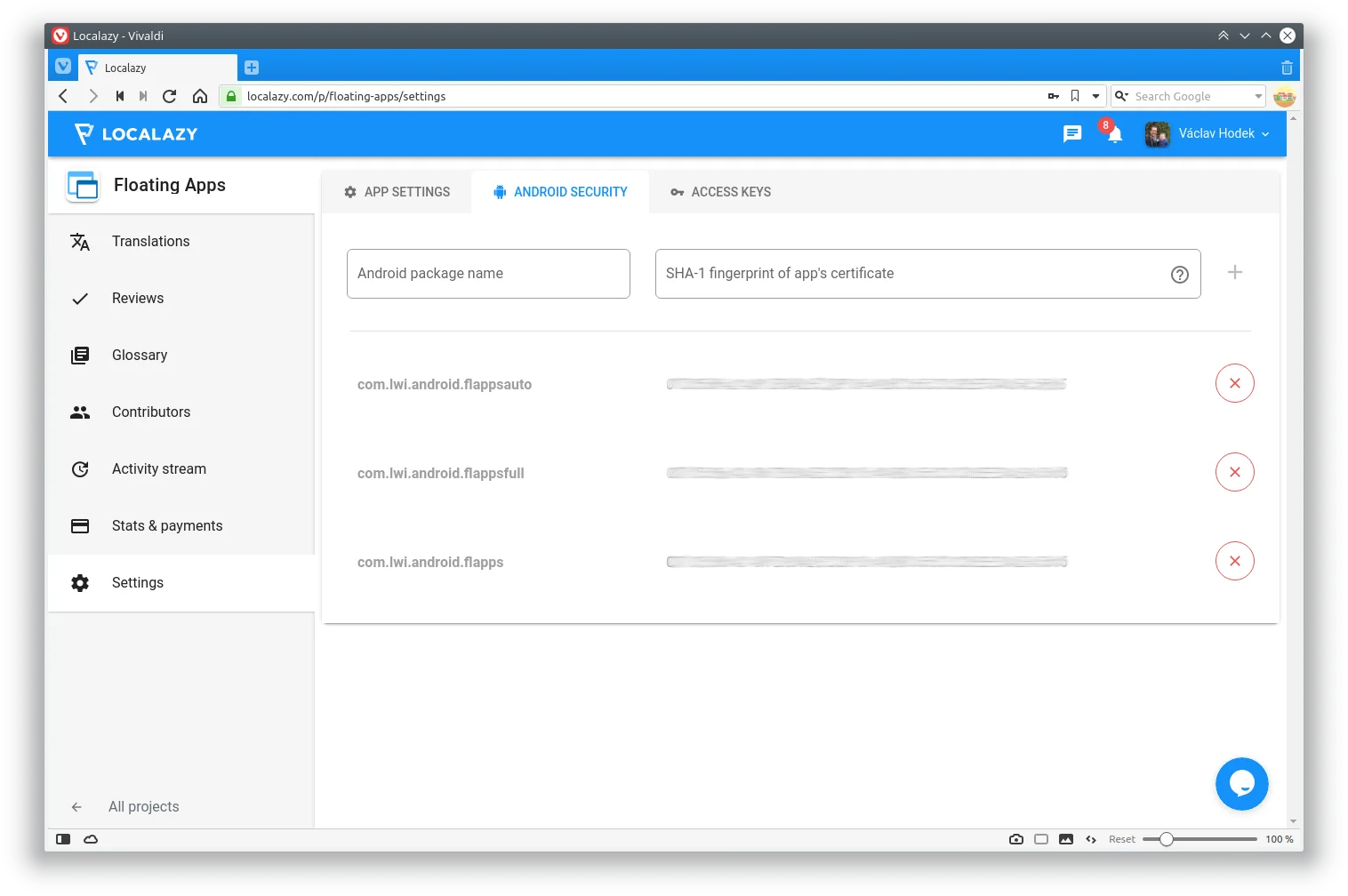Toggle image loading in status bar
This screenshot has height=896, width=1348.
(1065, 839)
